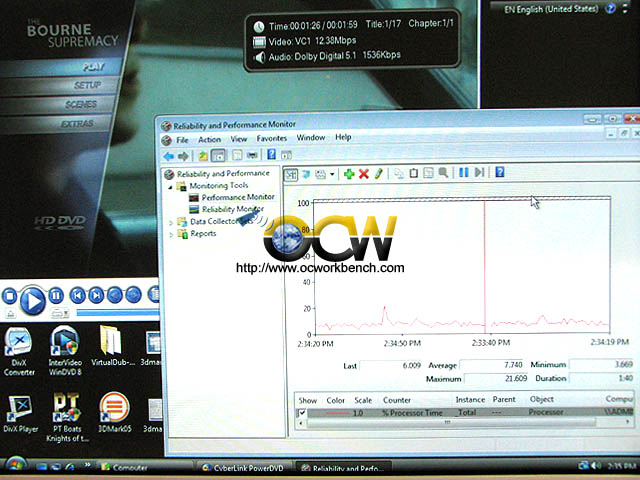Click PowerDVD next chapter button
The height and width of the screenshot is (480, 640).
96,295
